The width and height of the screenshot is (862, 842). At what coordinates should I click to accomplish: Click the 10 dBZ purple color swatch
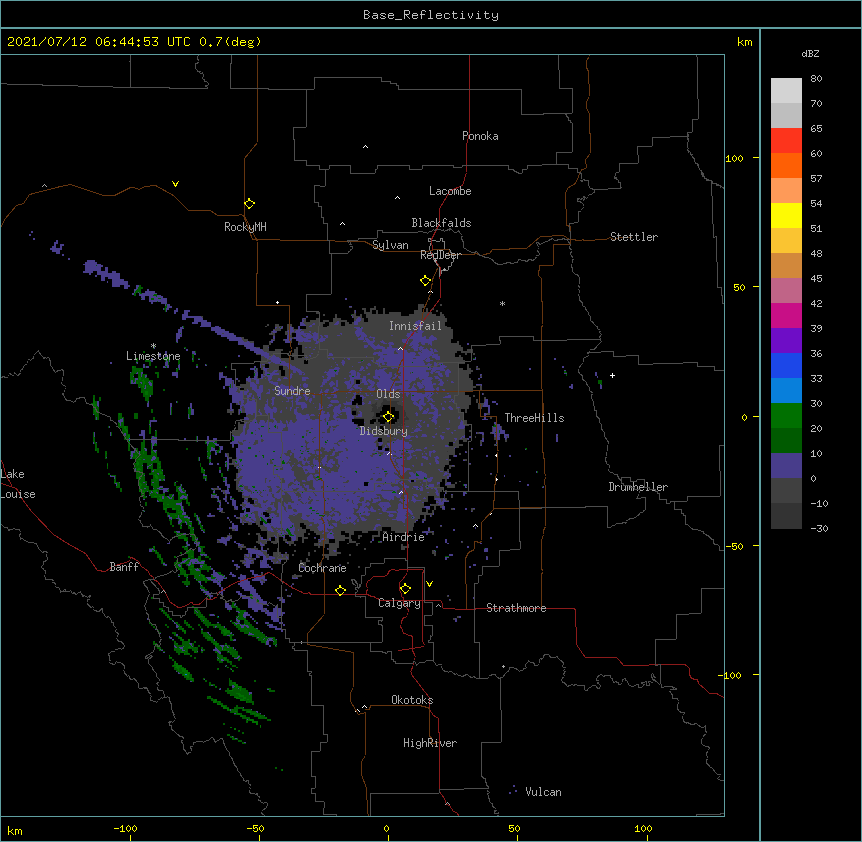point(786,466)
